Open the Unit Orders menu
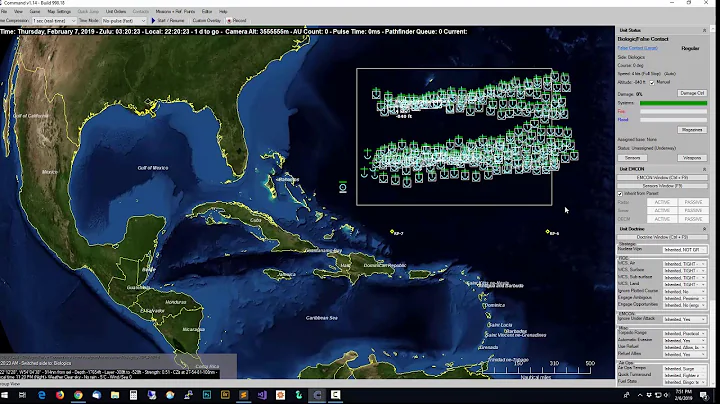The height and width of the screenshot is (404, 720). click(116, 11)
